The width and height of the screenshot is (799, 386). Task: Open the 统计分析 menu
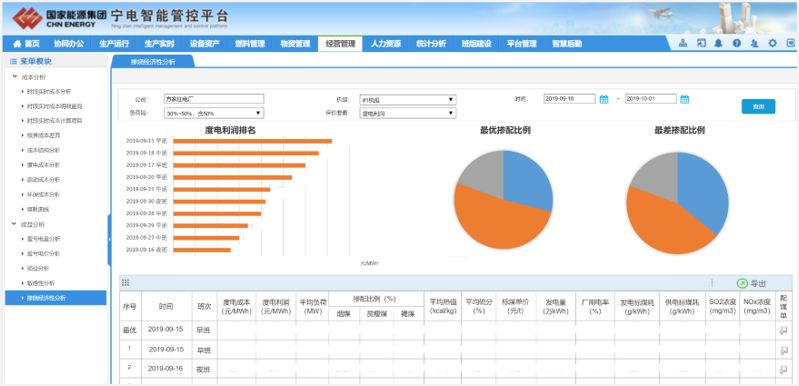point(431,44)
